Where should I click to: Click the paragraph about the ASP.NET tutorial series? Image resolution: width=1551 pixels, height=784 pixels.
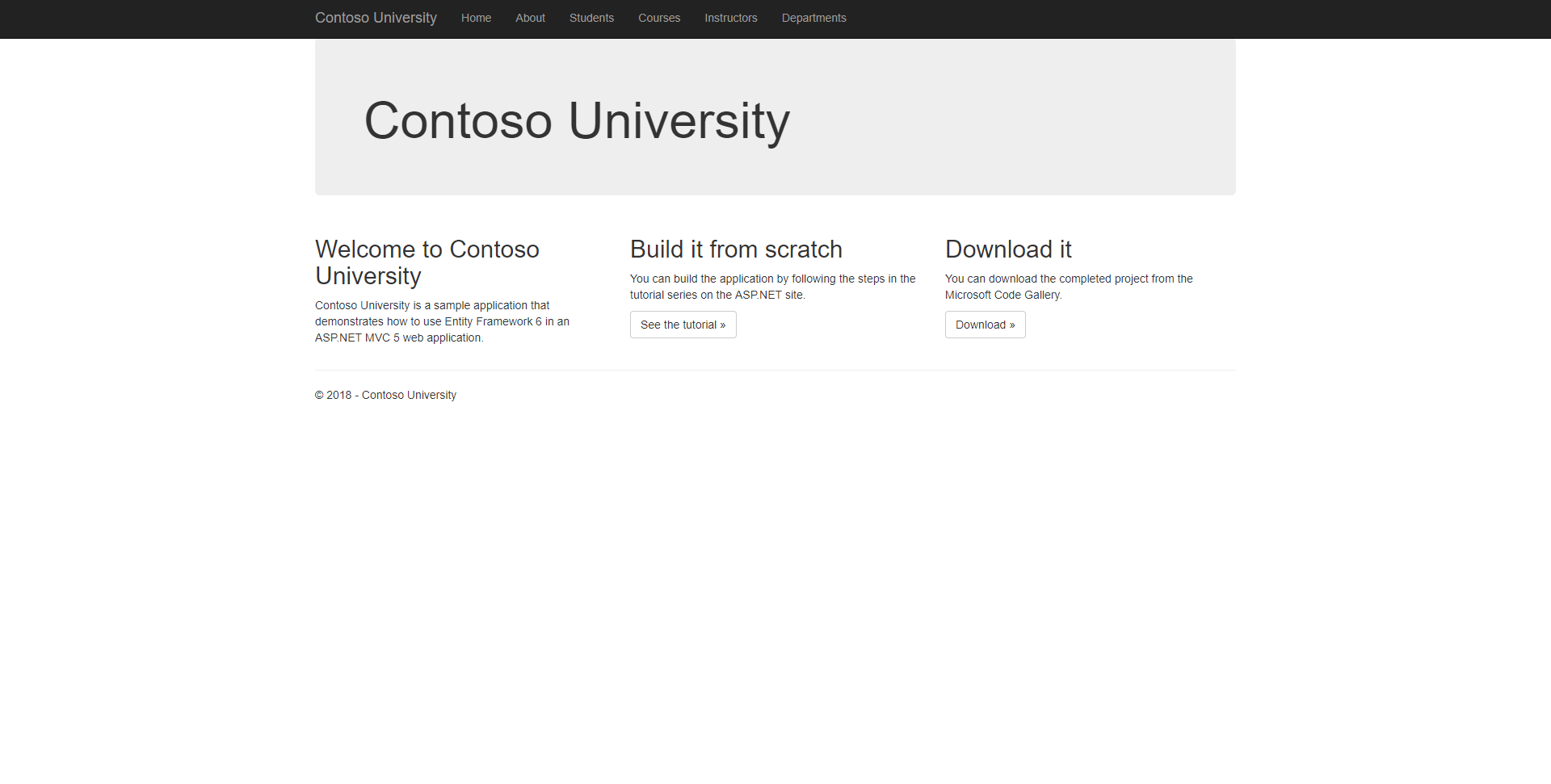772,287
